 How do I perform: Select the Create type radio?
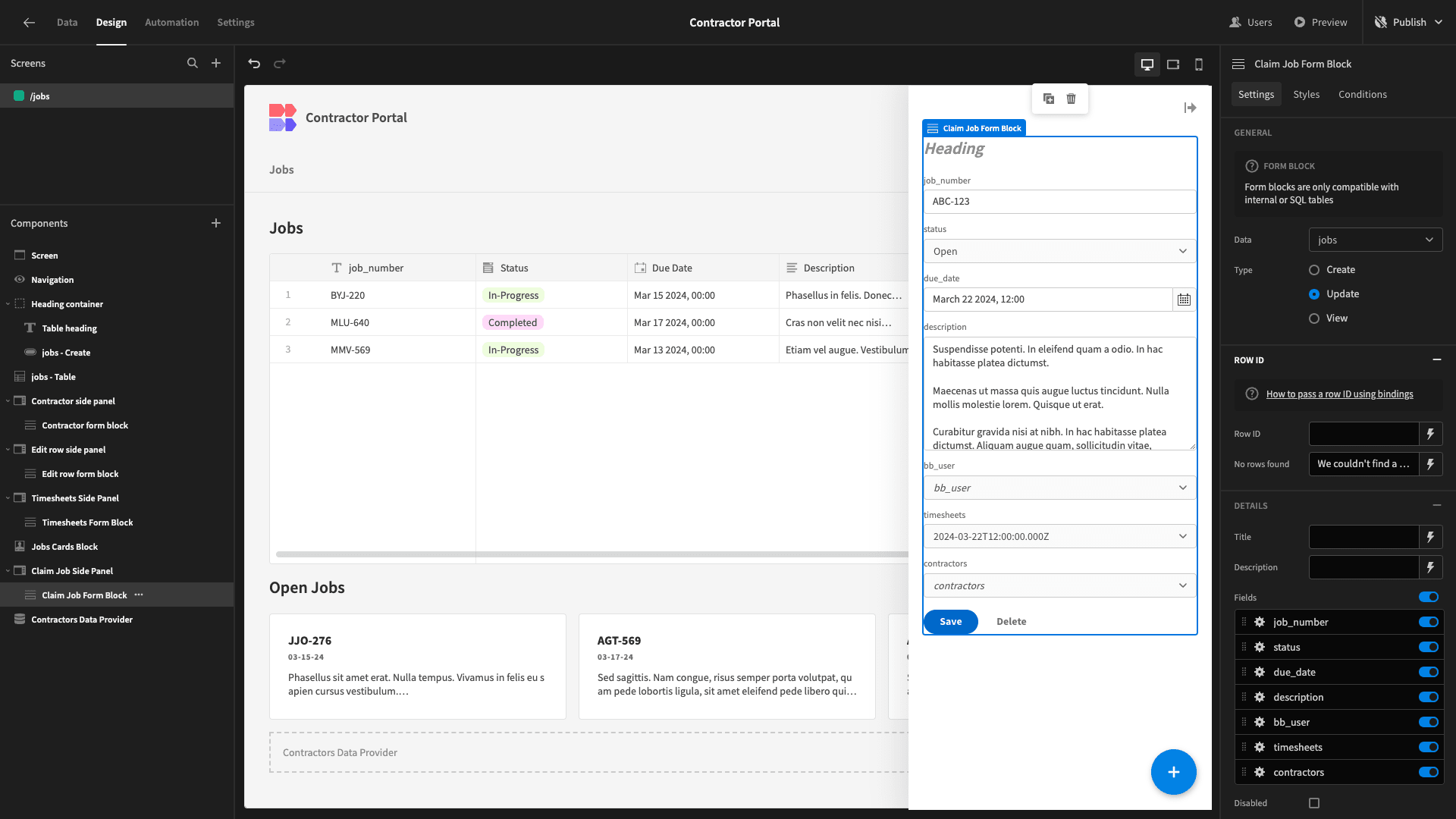[1314, 270]
